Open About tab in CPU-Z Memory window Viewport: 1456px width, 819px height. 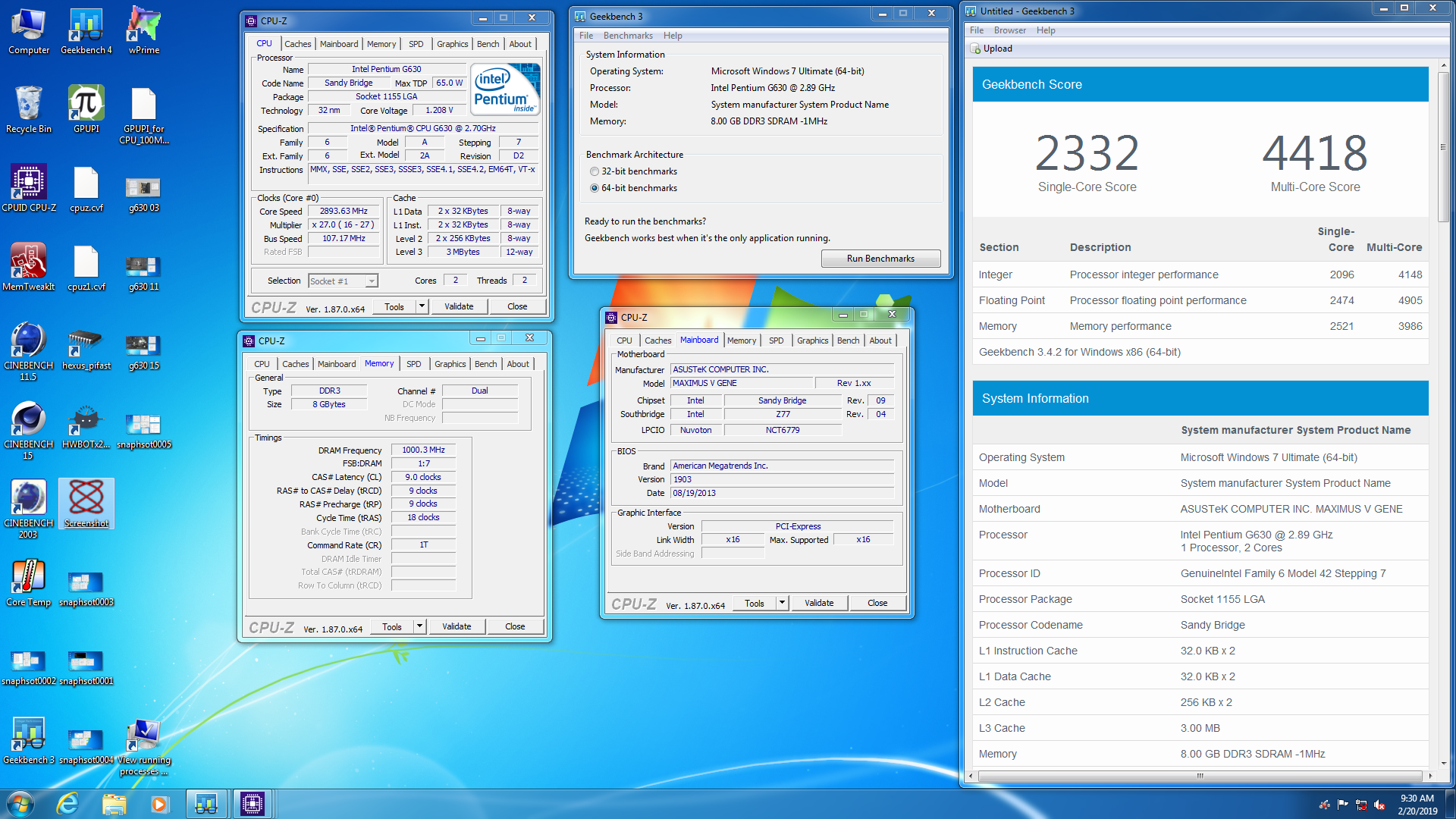coord(518,364)
